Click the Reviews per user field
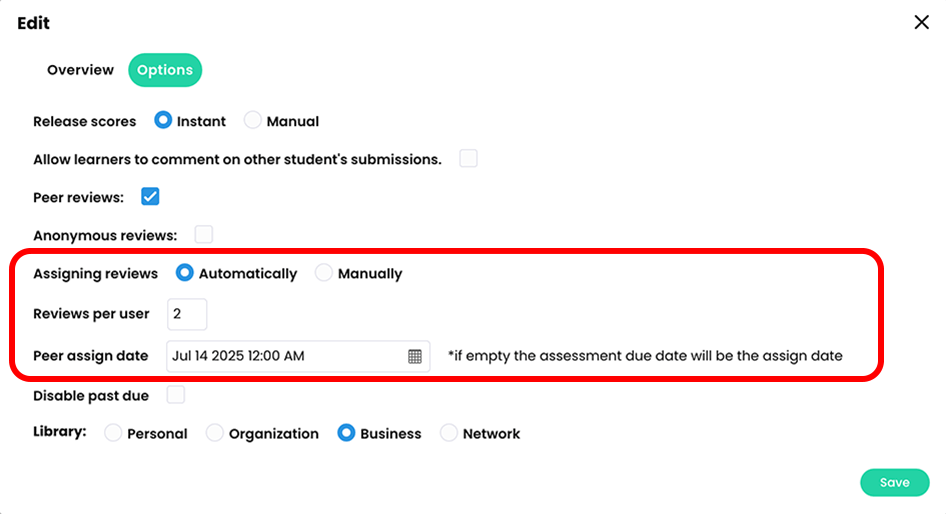 [187, 314]
